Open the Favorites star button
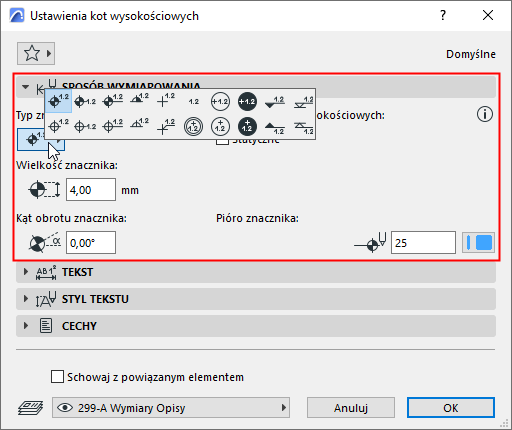 36,53
